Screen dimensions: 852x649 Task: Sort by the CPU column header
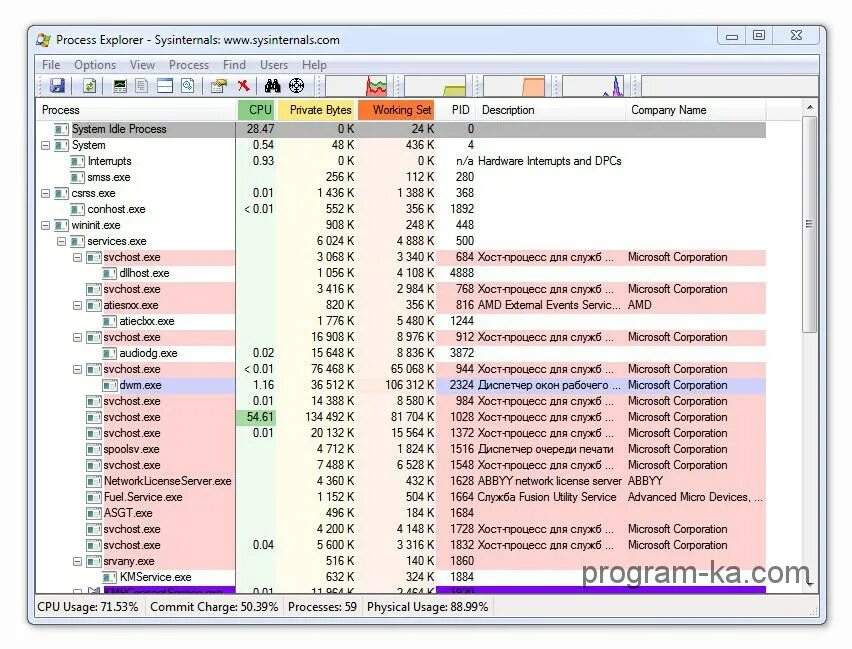click(257, 110)
